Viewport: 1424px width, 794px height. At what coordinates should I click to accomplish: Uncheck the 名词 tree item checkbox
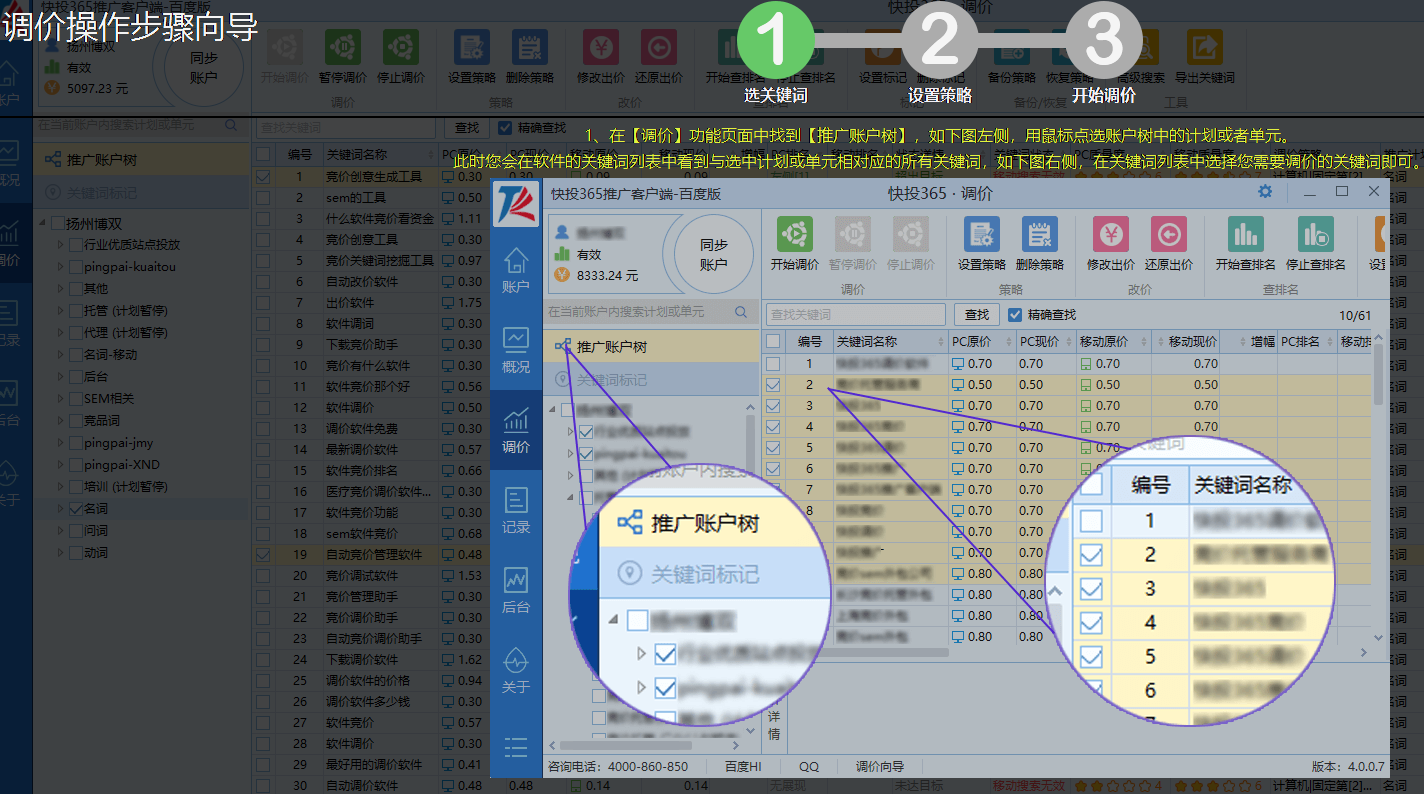point(76,508)
